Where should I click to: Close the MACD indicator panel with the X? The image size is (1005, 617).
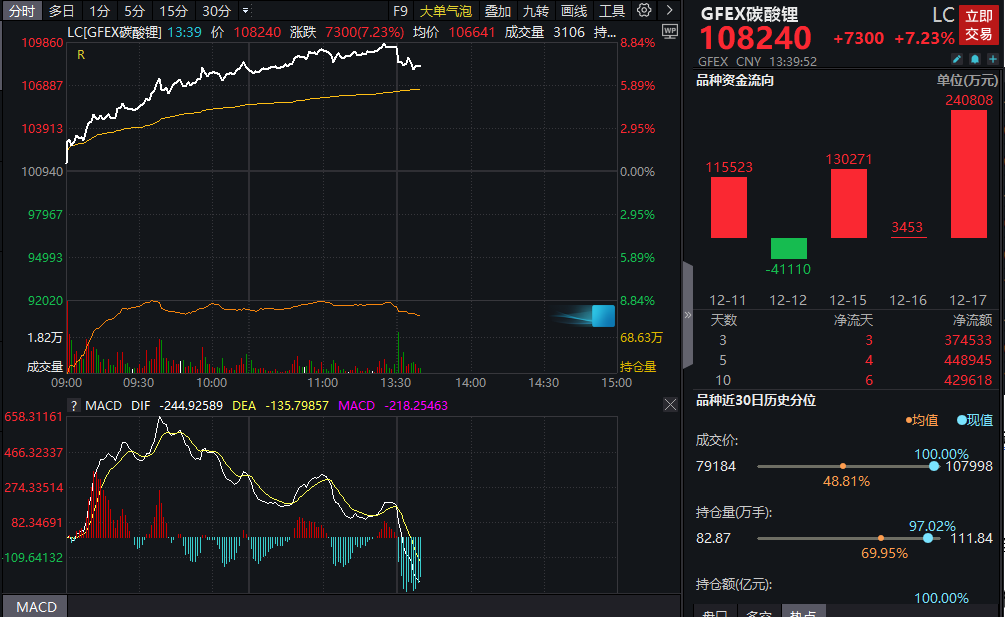pos(670,404)
